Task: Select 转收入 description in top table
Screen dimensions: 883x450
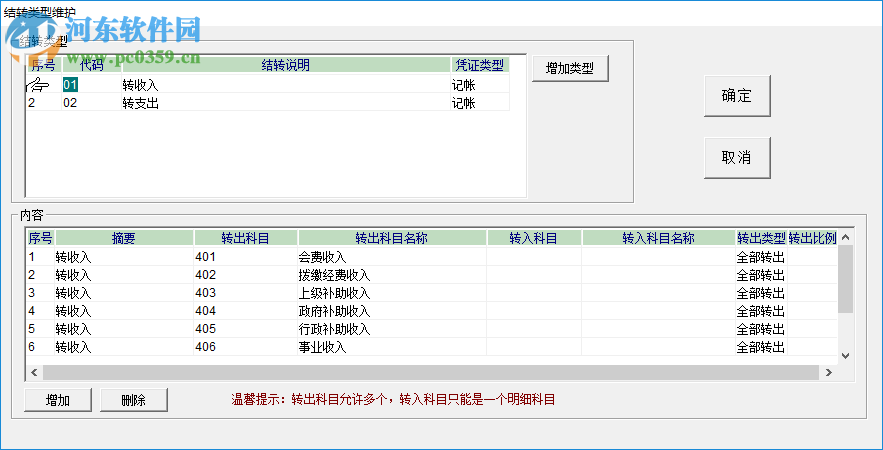Action: 141,85
